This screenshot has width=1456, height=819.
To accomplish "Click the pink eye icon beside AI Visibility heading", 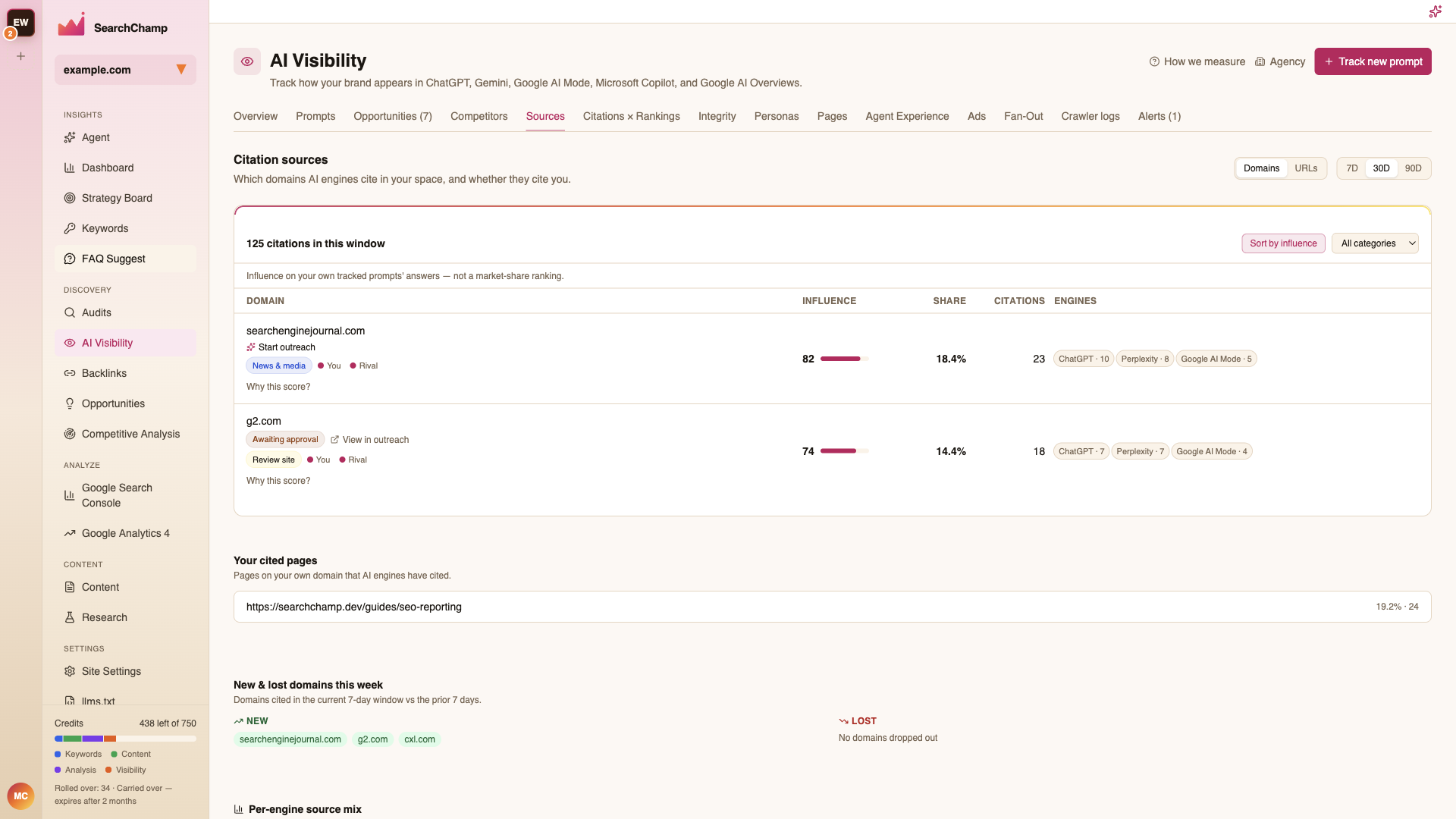I will click(247, 61).
